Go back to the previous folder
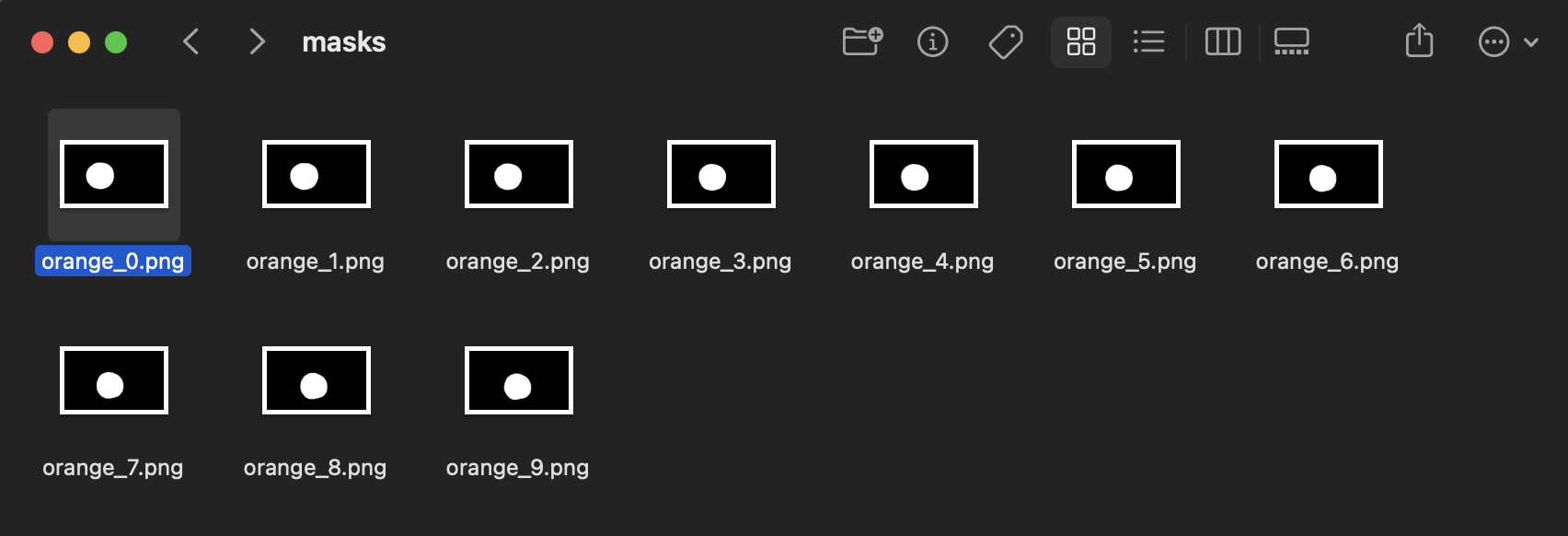Image resolution: width=1568 pixels, height=536 pixels. click(x=191, y=41)
